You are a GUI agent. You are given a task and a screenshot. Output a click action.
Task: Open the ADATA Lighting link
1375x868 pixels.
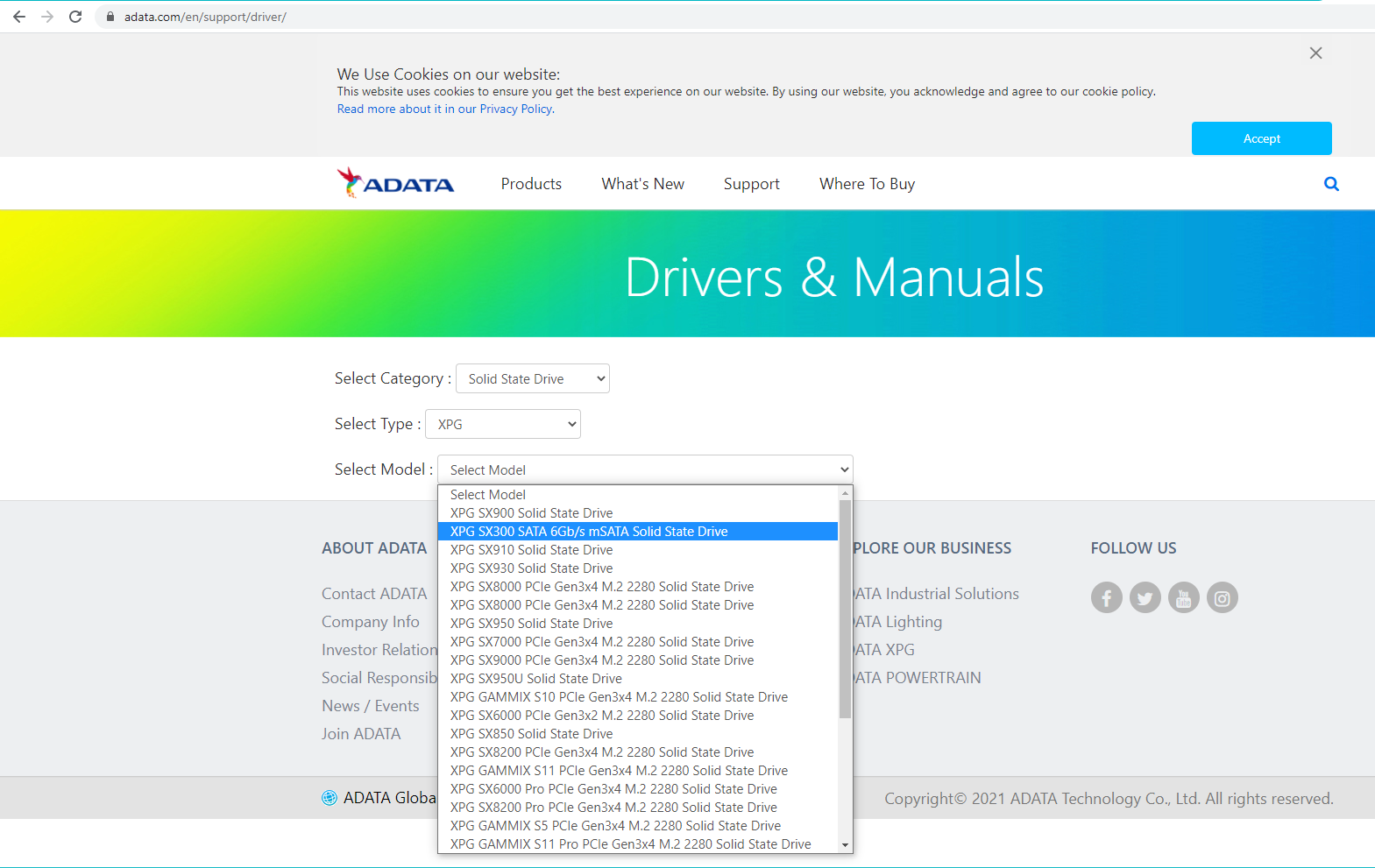point(898,622)
